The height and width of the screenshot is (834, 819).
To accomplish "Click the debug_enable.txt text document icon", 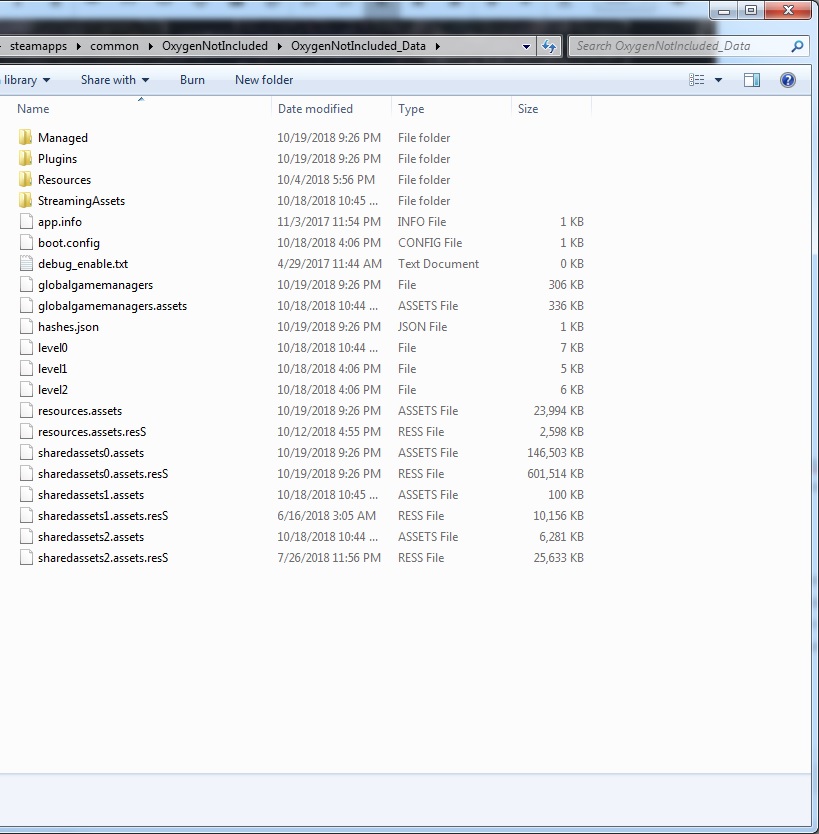I will click(x=26, y=264).
